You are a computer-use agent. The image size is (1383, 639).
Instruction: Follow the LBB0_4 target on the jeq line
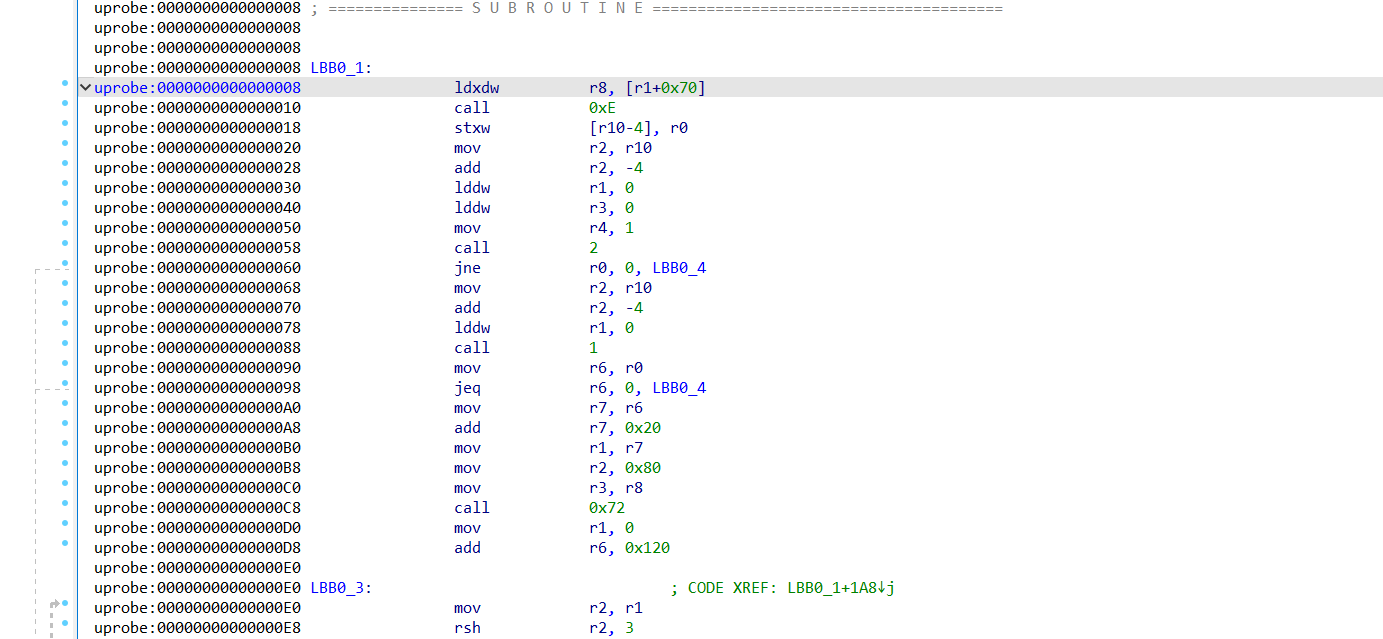click(679, 388)
